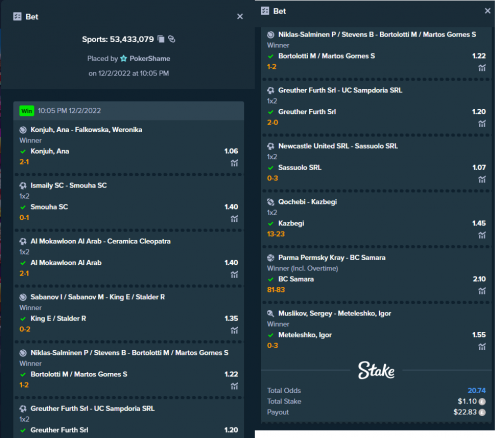Click the odds value 1.45
The image size is (500, 438).
479,223
